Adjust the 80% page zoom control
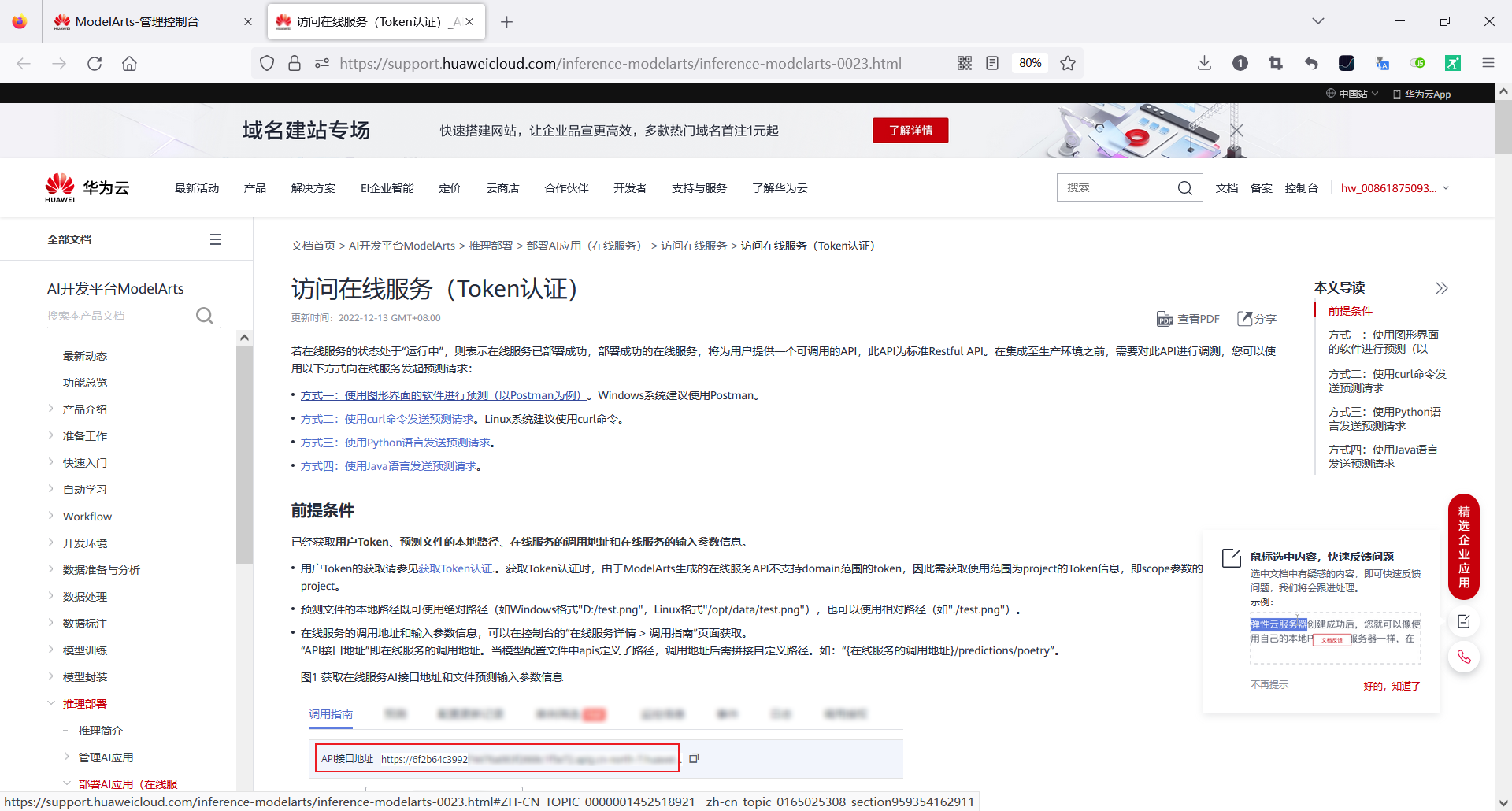 pyautogui.click(x=1029, y=63)
